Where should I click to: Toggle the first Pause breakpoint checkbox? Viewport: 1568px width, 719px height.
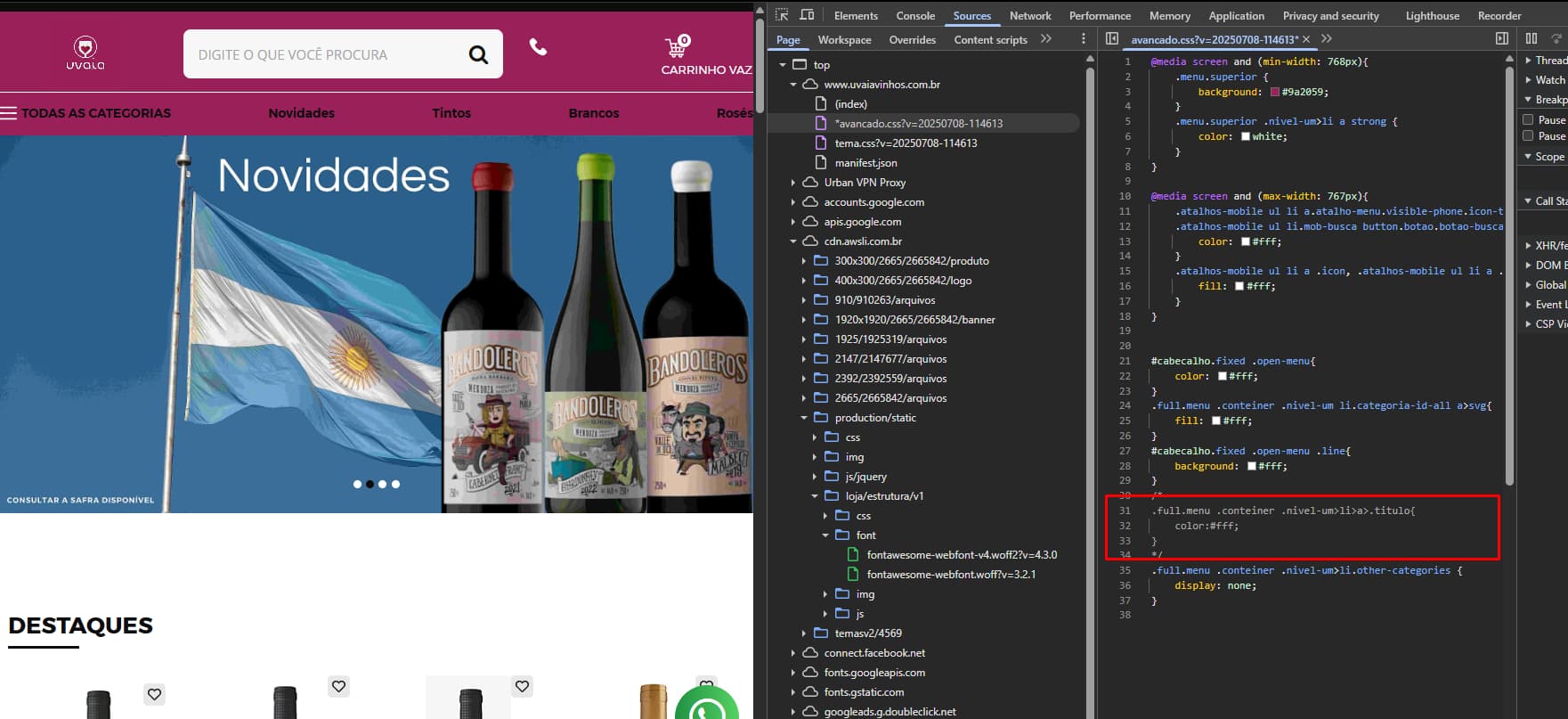pyautogui.click(x=1528, y=119)
